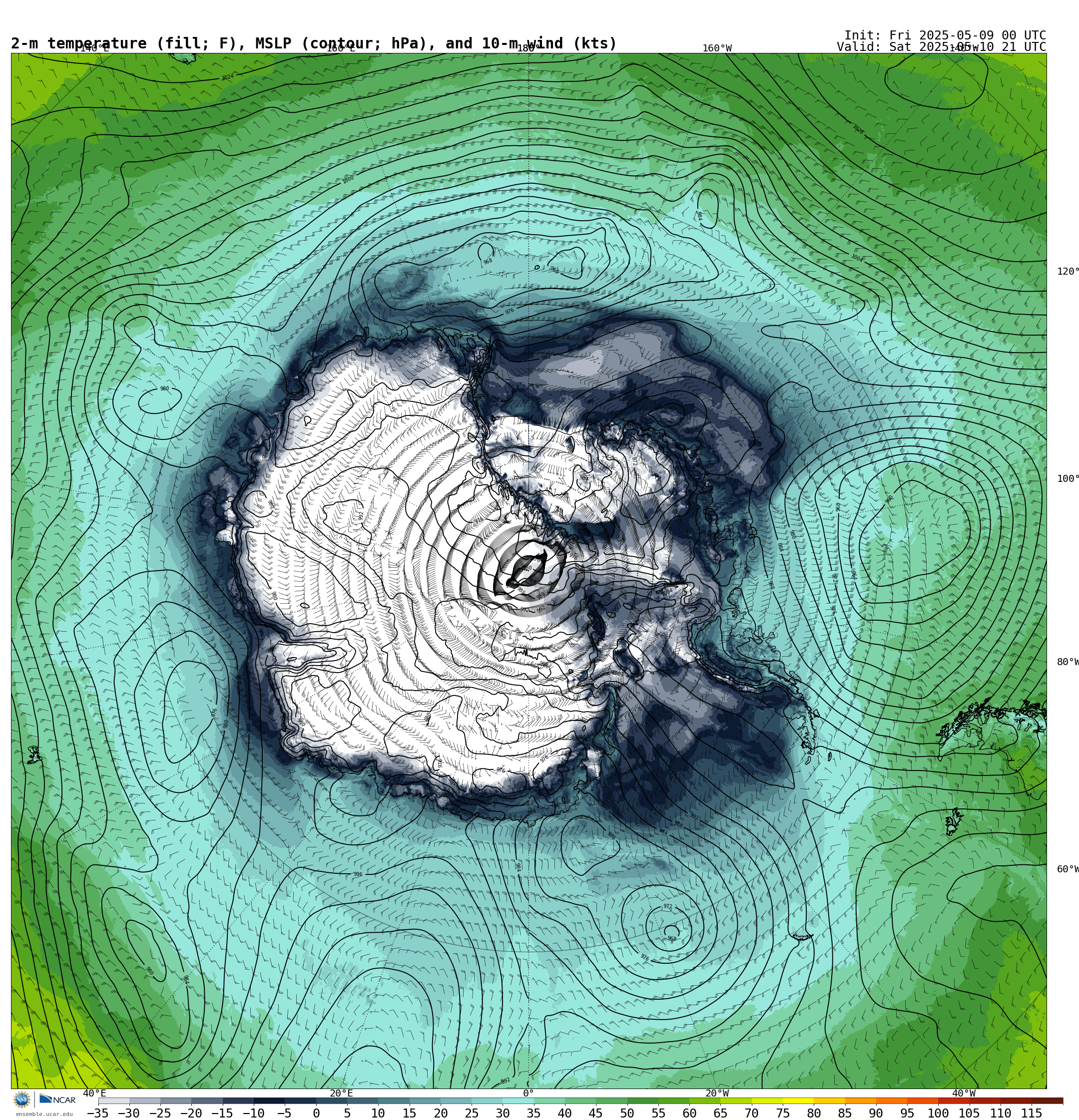Click the colorbar tick label '100'

938,1113
